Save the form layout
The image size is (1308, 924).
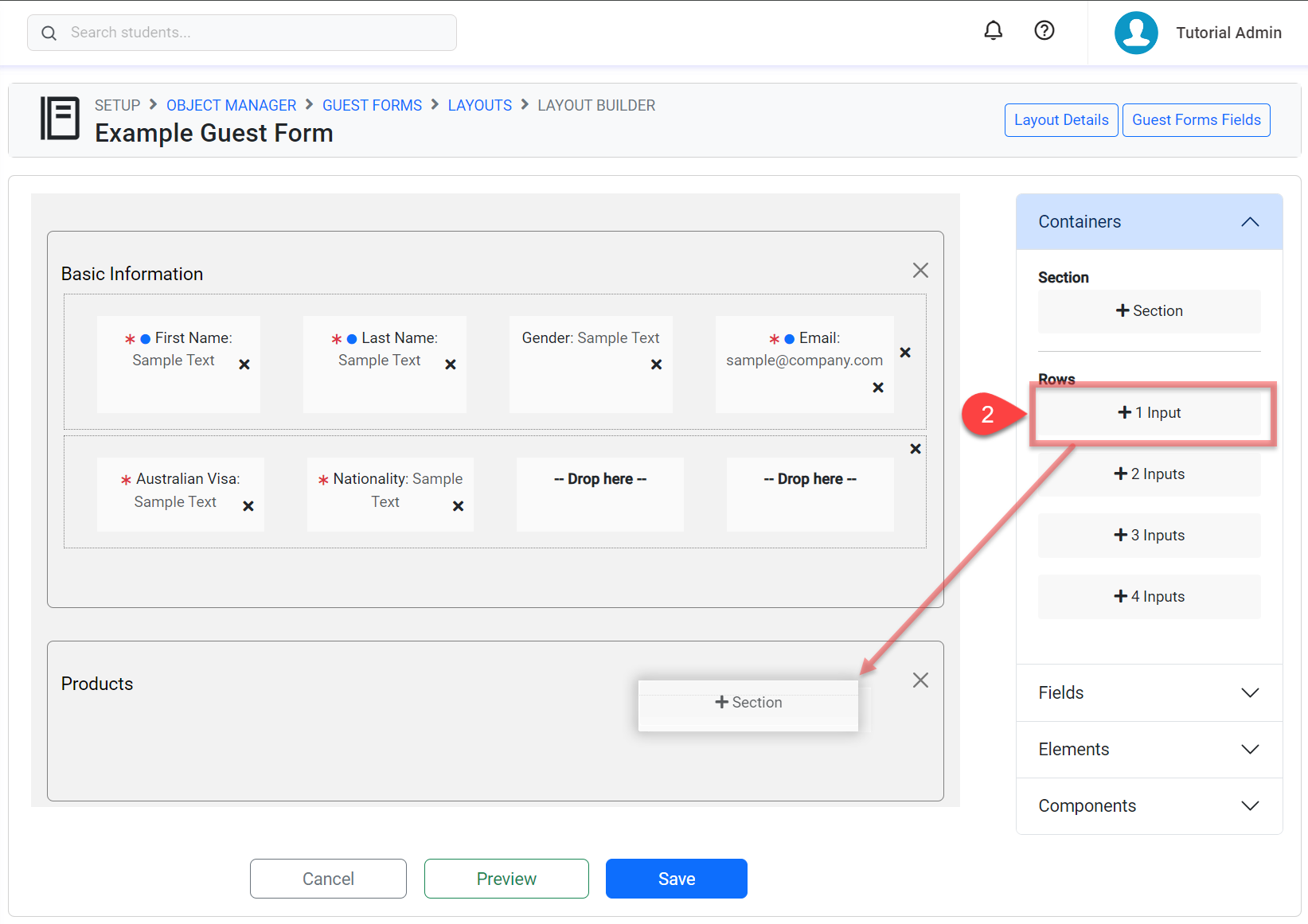pos(676,879)
